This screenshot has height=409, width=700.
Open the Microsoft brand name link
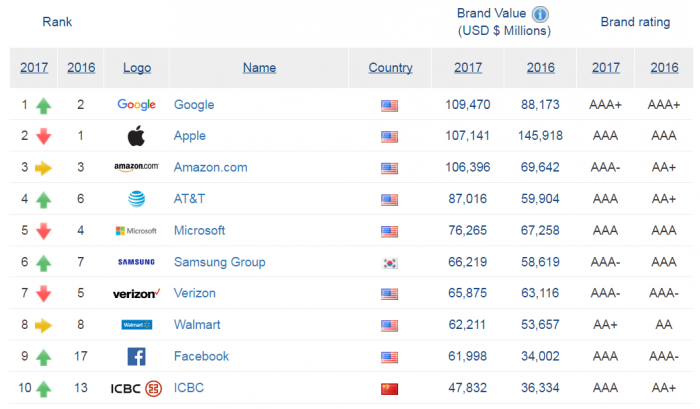pos(199,230)
